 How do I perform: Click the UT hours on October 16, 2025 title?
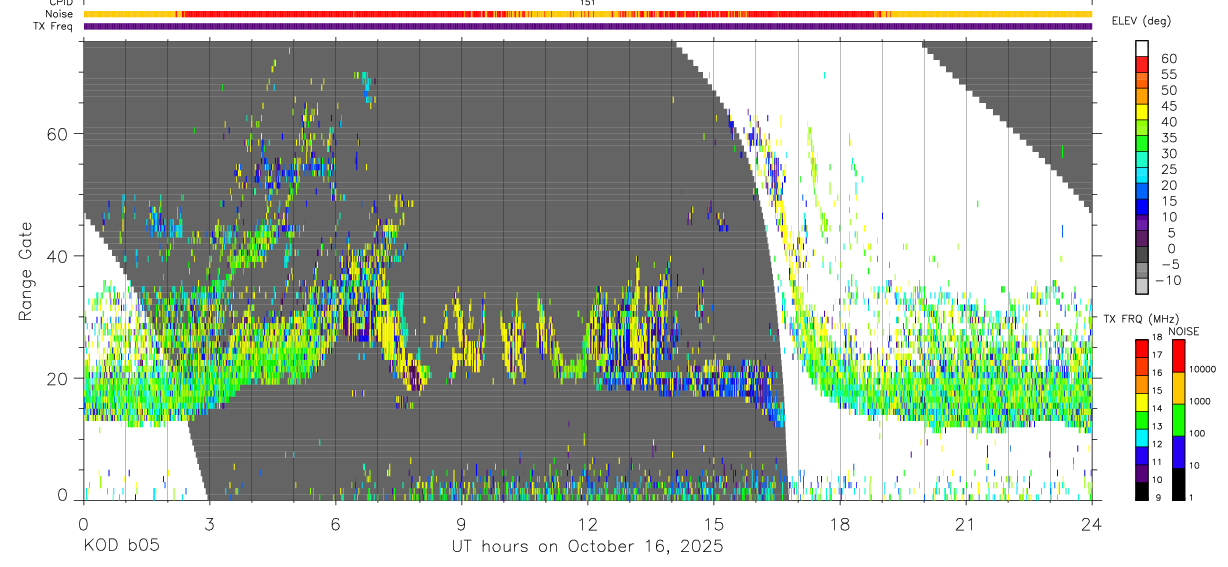(586, 547)
